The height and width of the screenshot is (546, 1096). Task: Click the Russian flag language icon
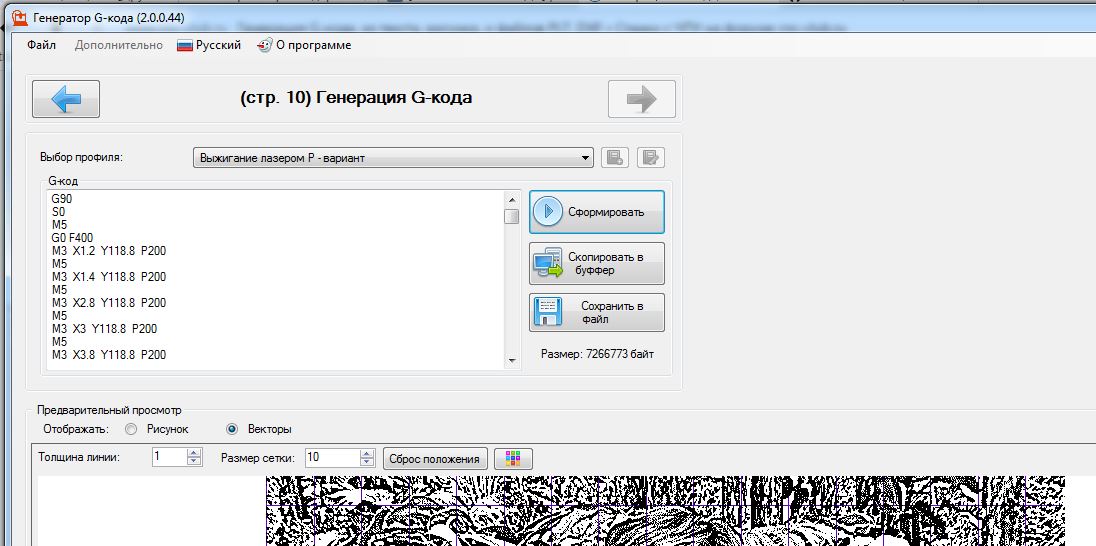(185, 45)
